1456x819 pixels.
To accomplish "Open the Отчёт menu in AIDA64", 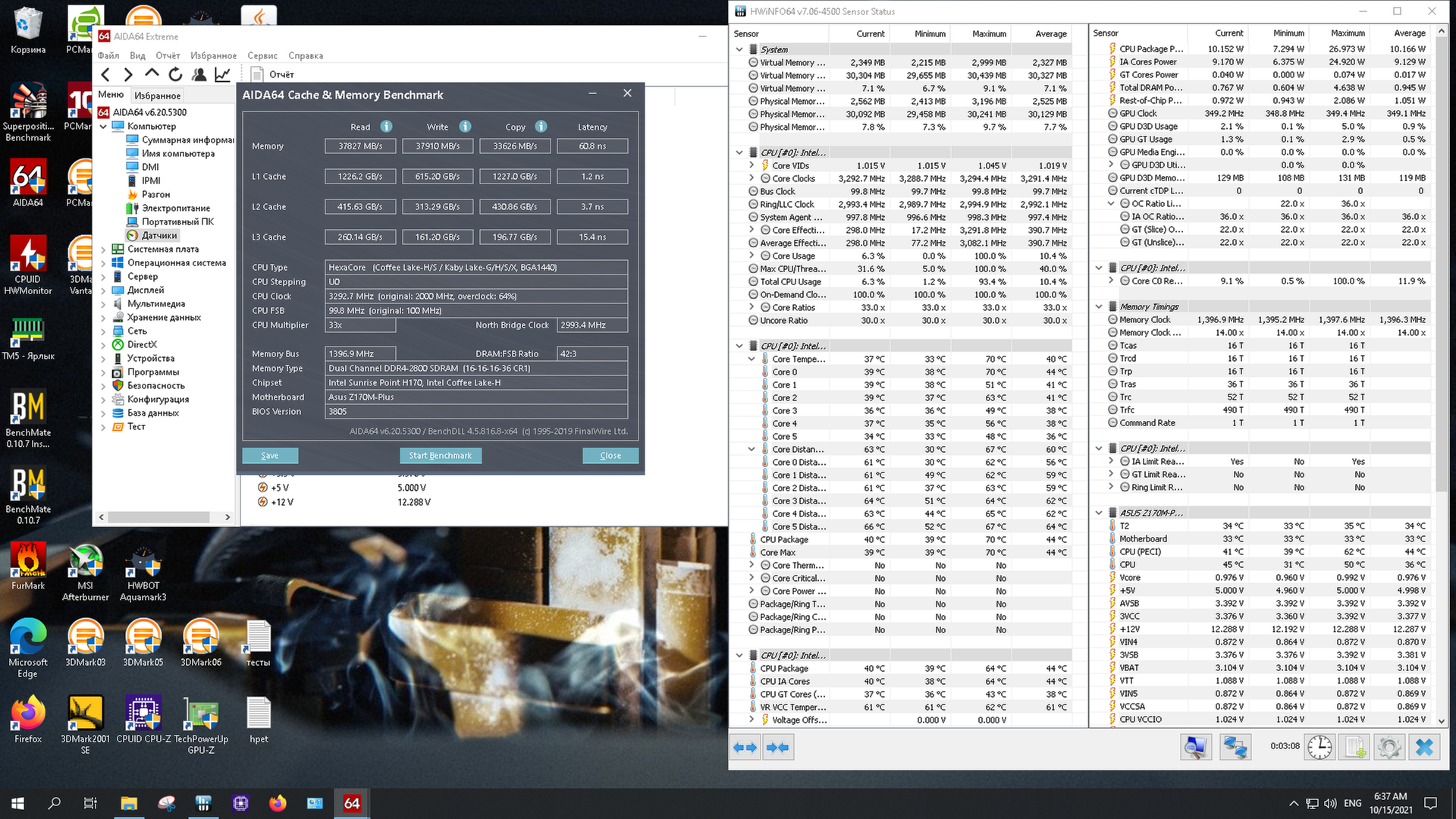I will click(x=168, y=55).
